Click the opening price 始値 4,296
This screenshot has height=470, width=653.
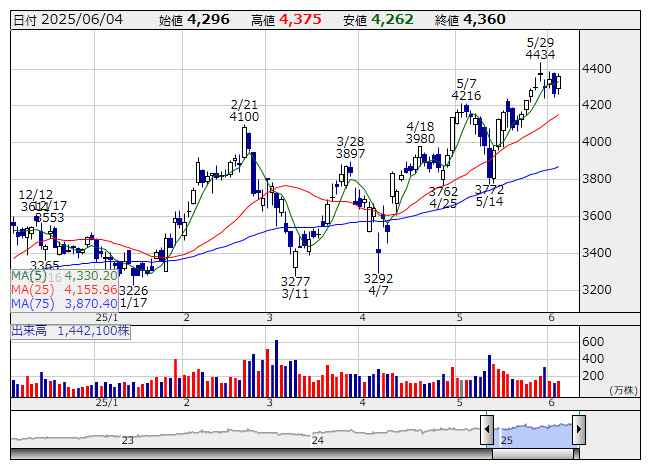pos(194,20)
